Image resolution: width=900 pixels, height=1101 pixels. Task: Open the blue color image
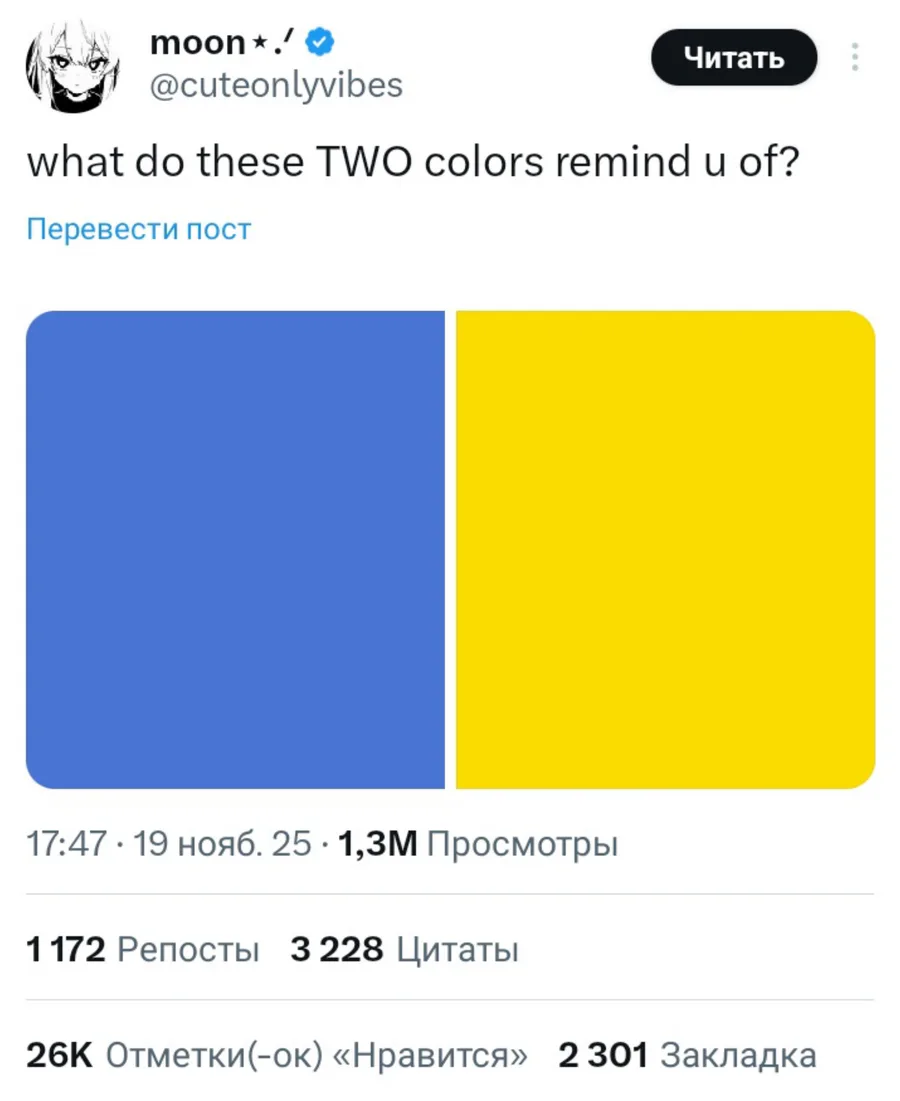[x=235, y=549]
